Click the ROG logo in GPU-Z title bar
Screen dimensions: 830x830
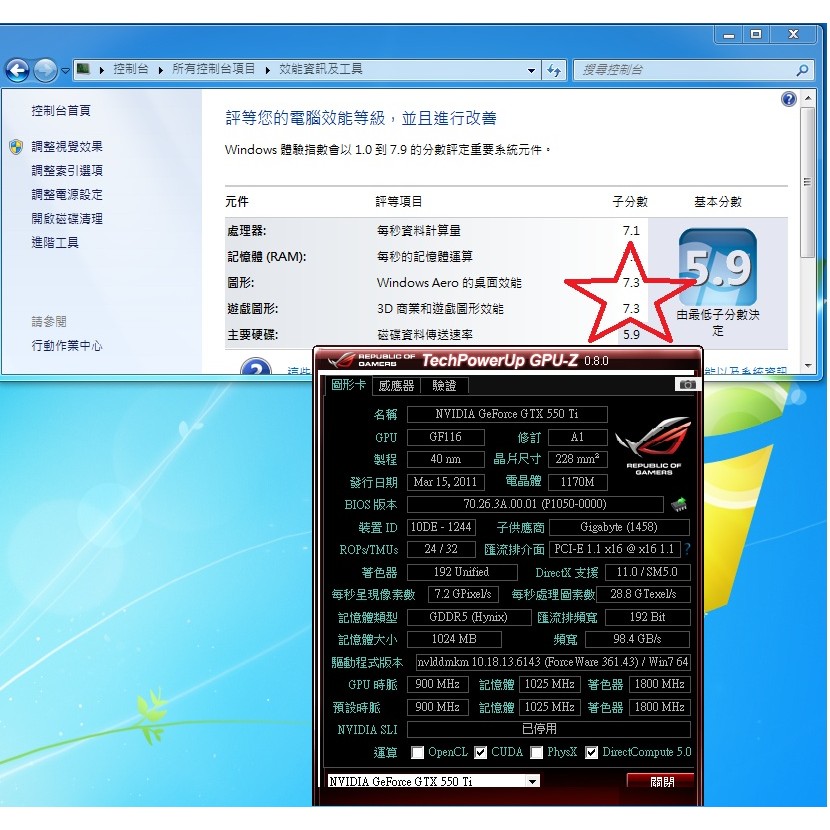click(x=342, y=360)
